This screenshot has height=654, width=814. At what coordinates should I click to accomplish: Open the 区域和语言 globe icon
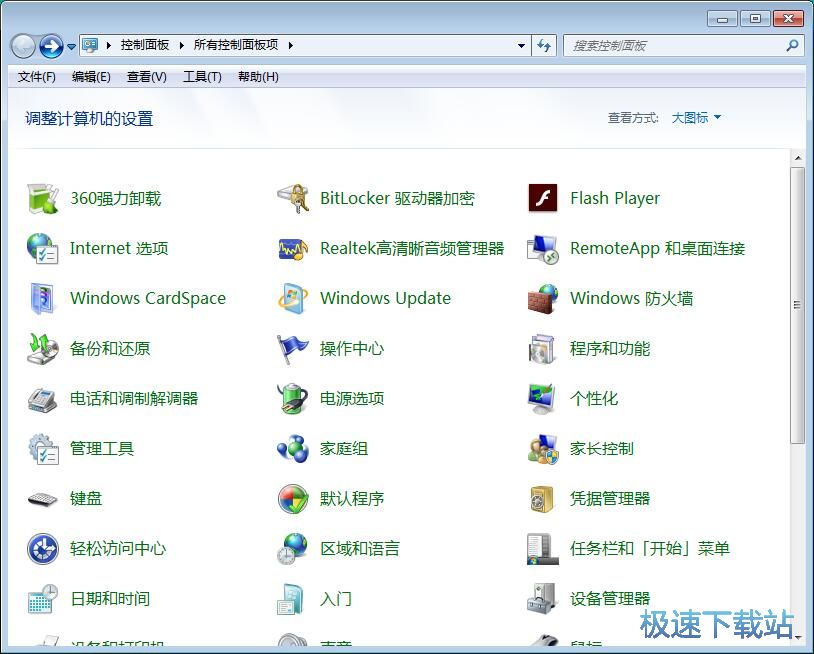pos(293,549)
